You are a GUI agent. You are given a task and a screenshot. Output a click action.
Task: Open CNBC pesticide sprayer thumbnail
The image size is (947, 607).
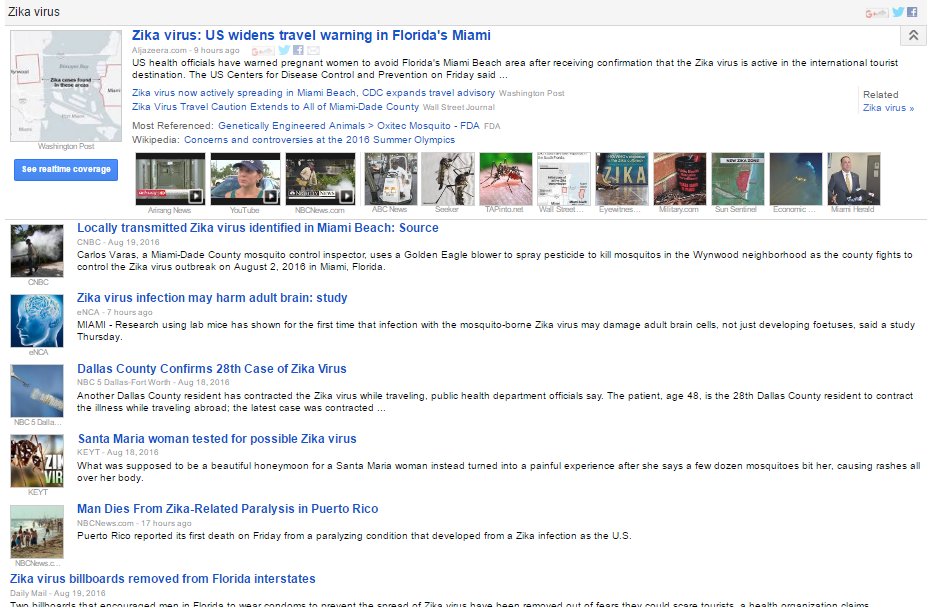click(37, 251)
